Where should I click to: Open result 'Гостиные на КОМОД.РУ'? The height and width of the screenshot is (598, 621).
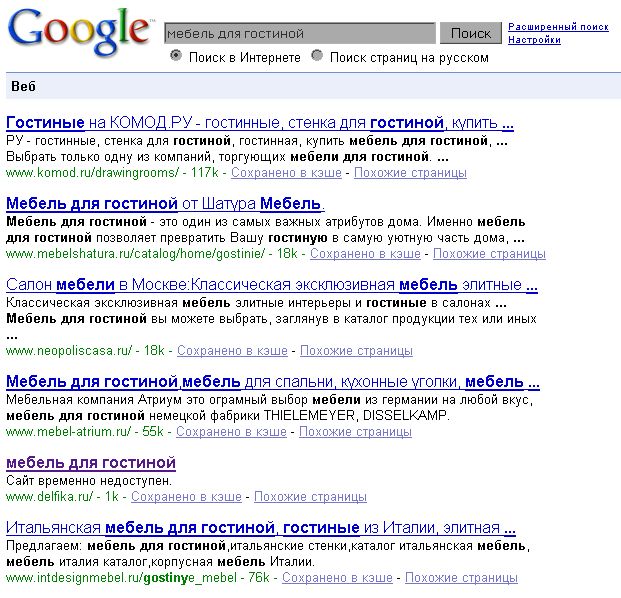[x=260, y=123]
